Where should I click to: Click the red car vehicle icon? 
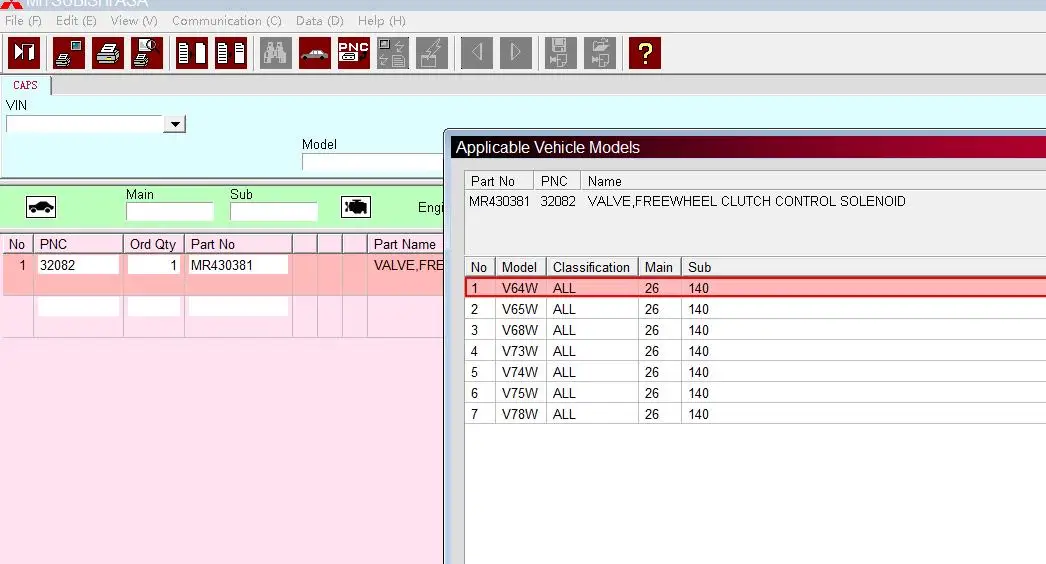314,52
